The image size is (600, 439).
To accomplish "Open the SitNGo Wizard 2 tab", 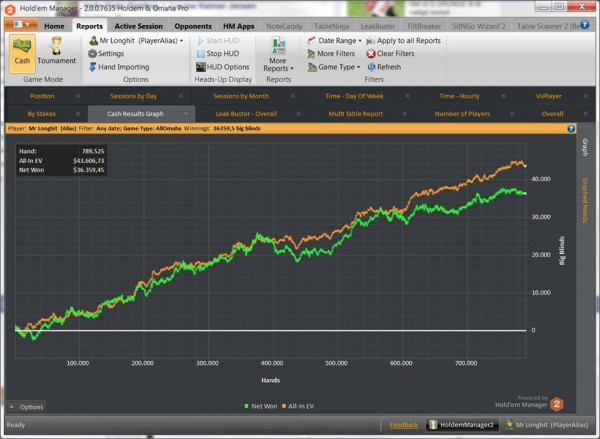I will [479, 26].
